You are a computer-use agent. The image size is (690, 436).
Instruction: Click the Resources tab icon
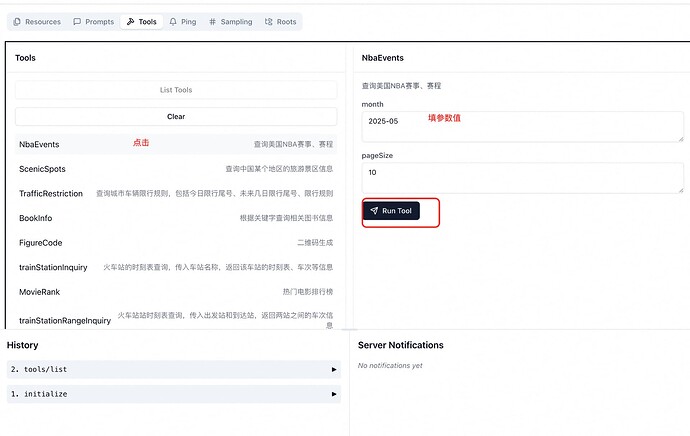coord(17,22)
